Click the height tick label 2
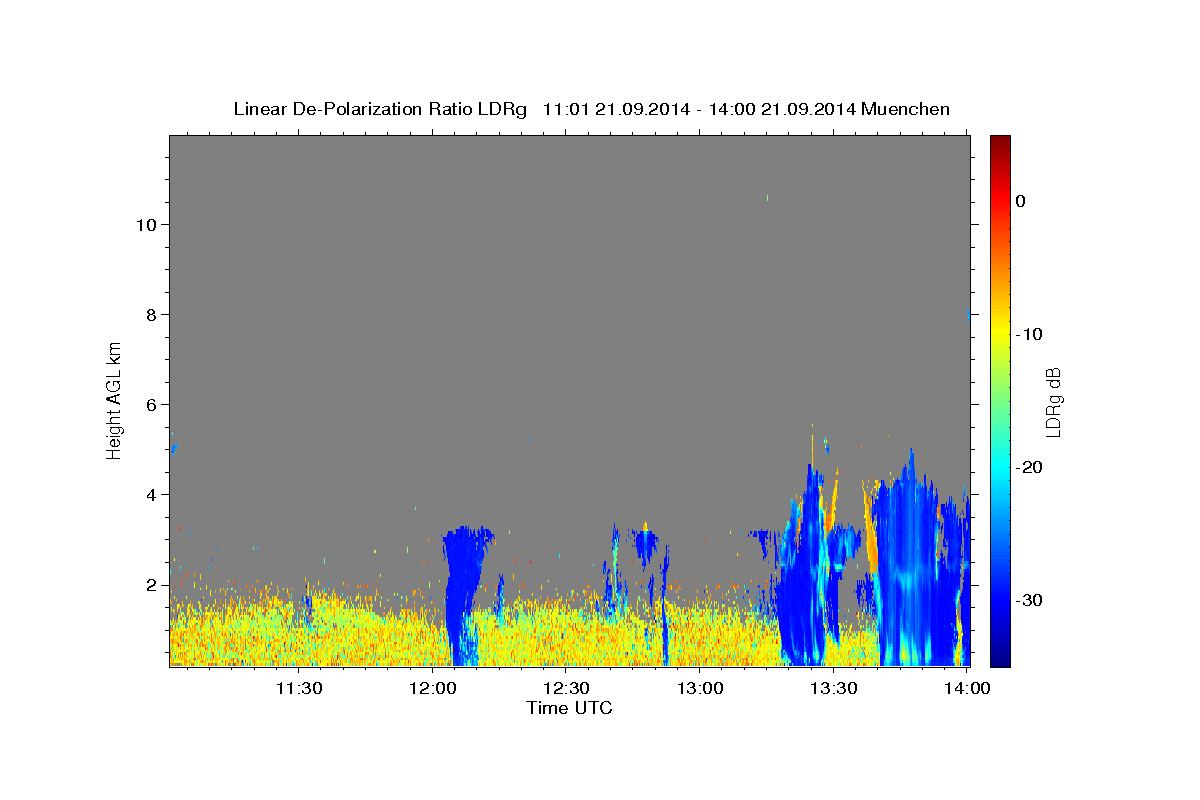This screenshot has width=1200, height=800. coord(152,585)
